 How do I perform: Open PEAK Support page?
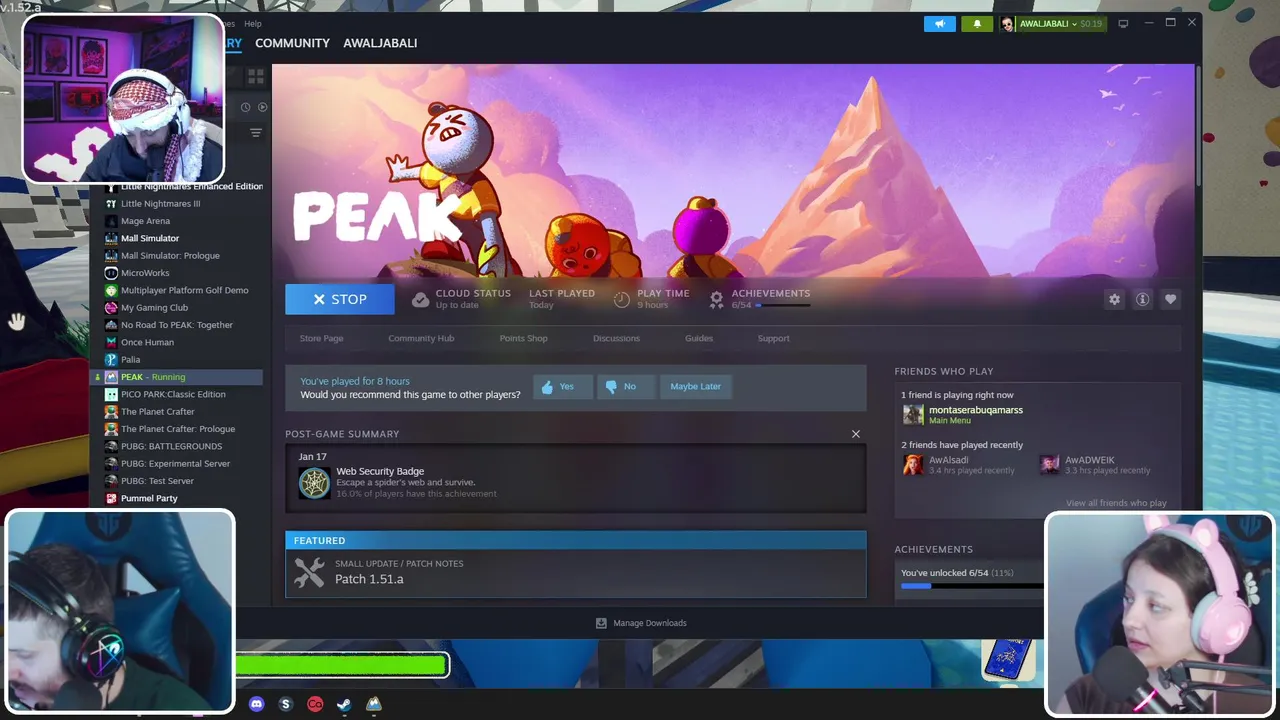[x=773, y=338]
